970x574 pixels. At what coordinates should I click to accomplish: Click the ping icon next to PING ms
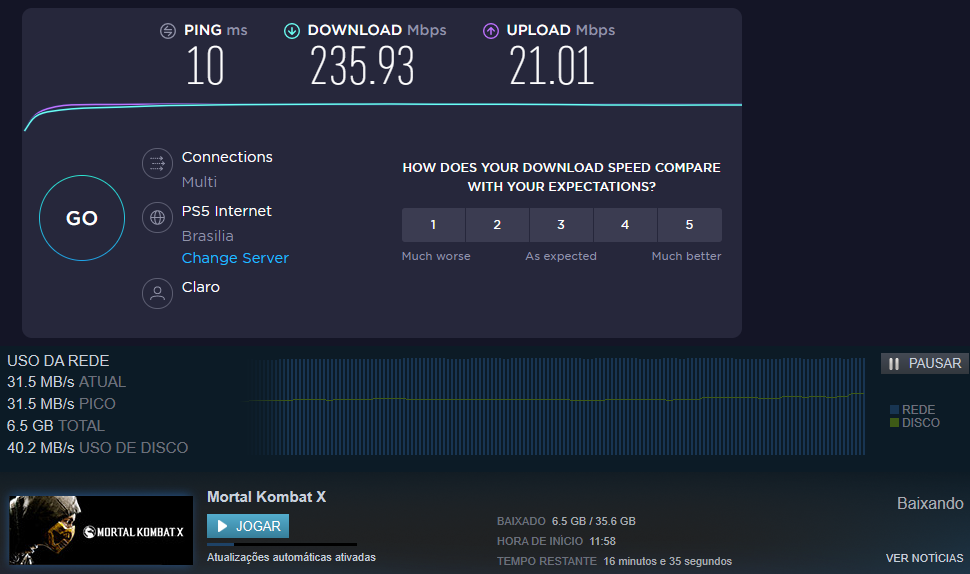168,30
